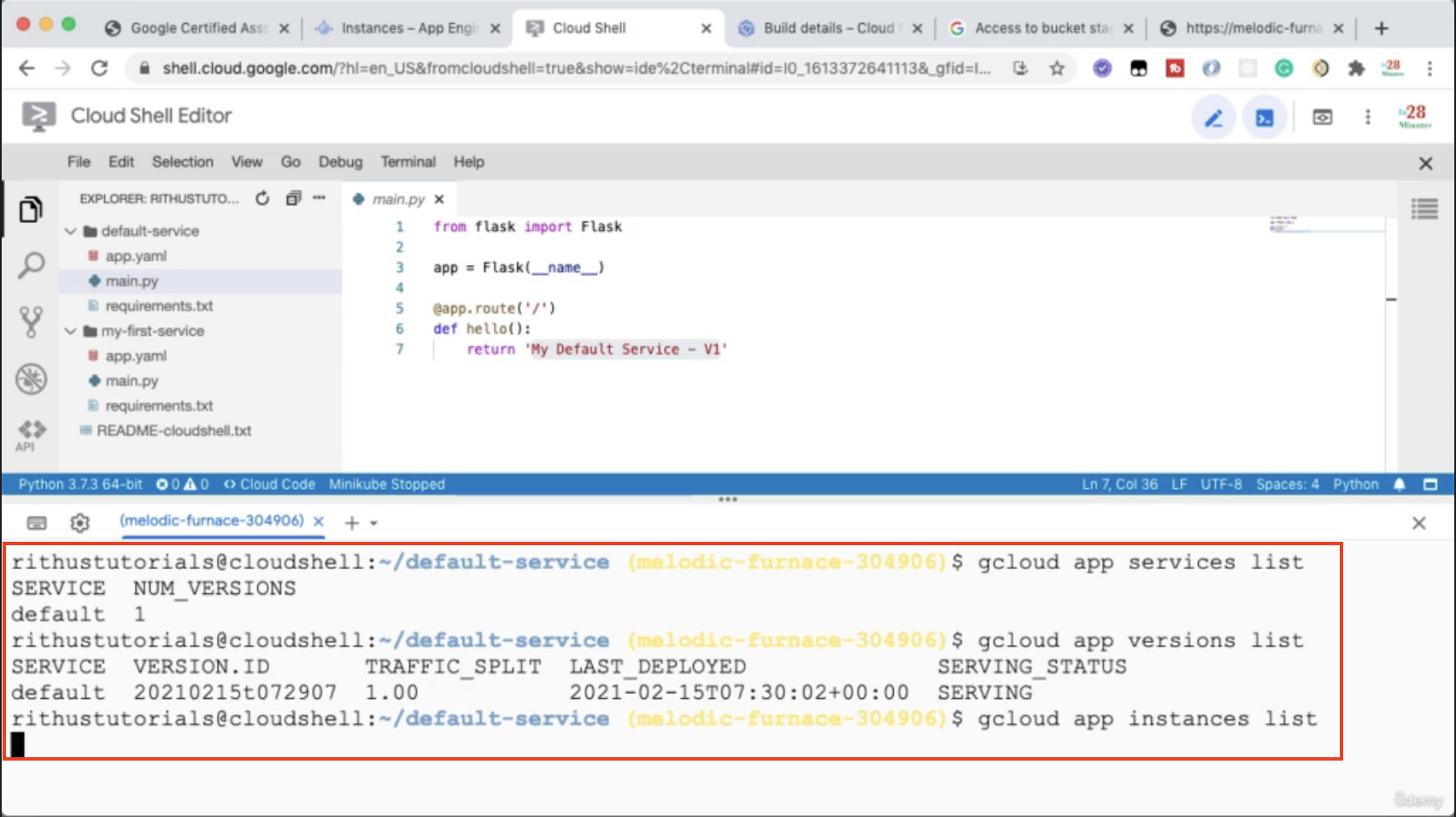Image resolution: width=1456 pixels, height=817 pixels.
Task: Open app.yaml under my-first-service
Action: 135,356
